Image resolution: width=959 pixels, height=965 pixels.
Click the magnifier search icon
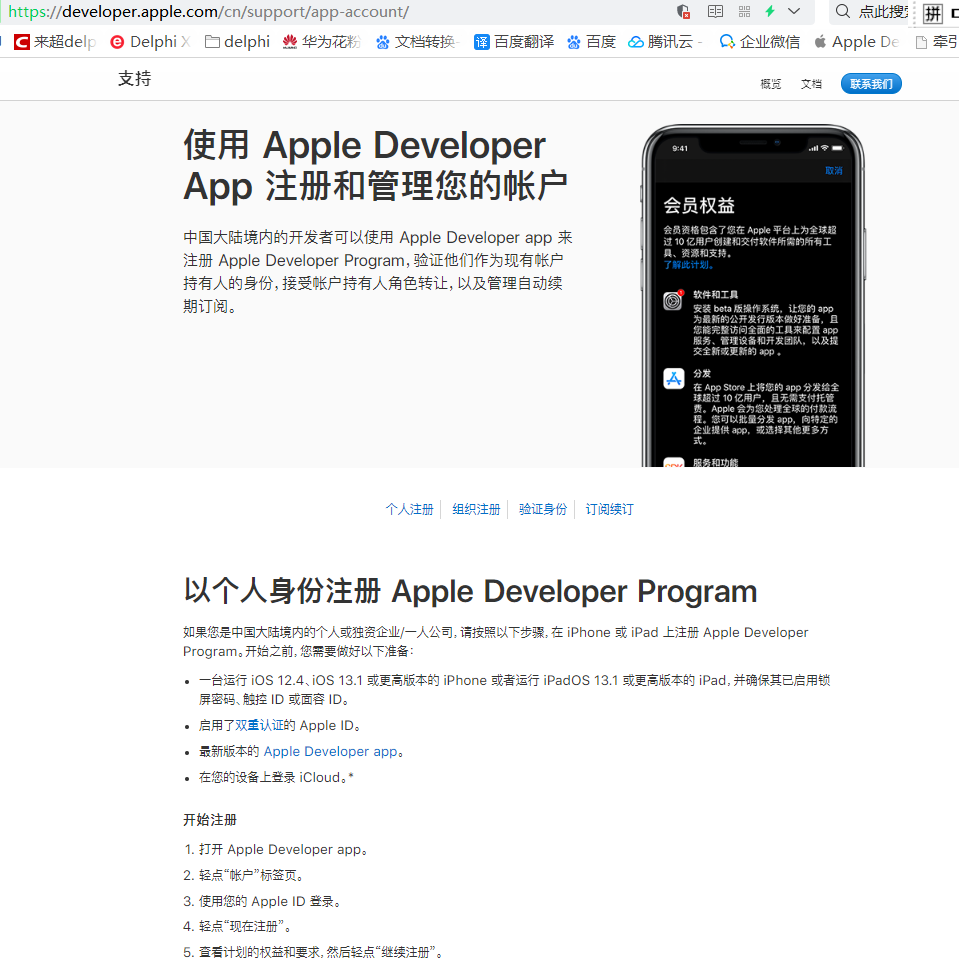click(x=843, y=11)
